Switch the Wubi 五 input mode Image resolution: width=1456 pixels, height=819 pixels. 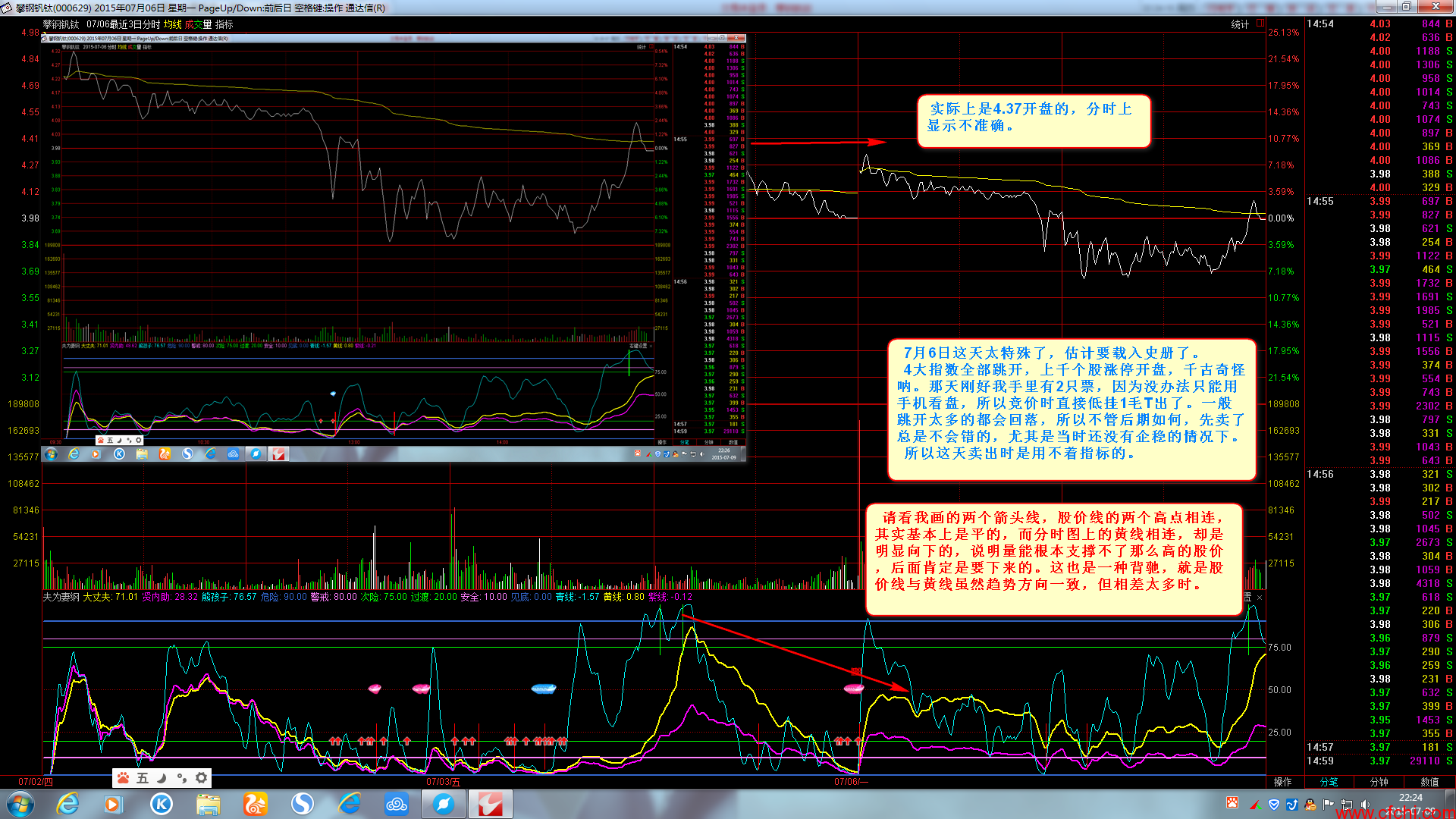point(142,778)
